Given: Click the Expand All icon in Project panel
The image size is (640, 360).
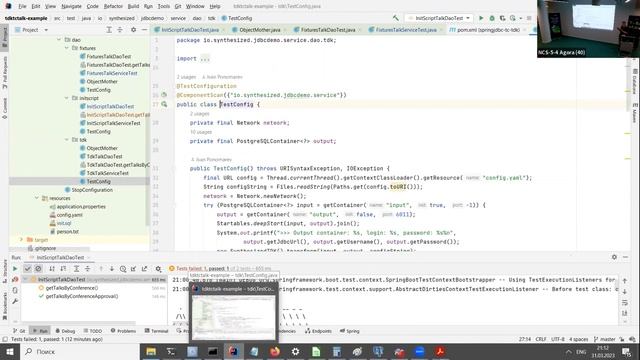Looking at the screenshot, I should click(109, 30).
